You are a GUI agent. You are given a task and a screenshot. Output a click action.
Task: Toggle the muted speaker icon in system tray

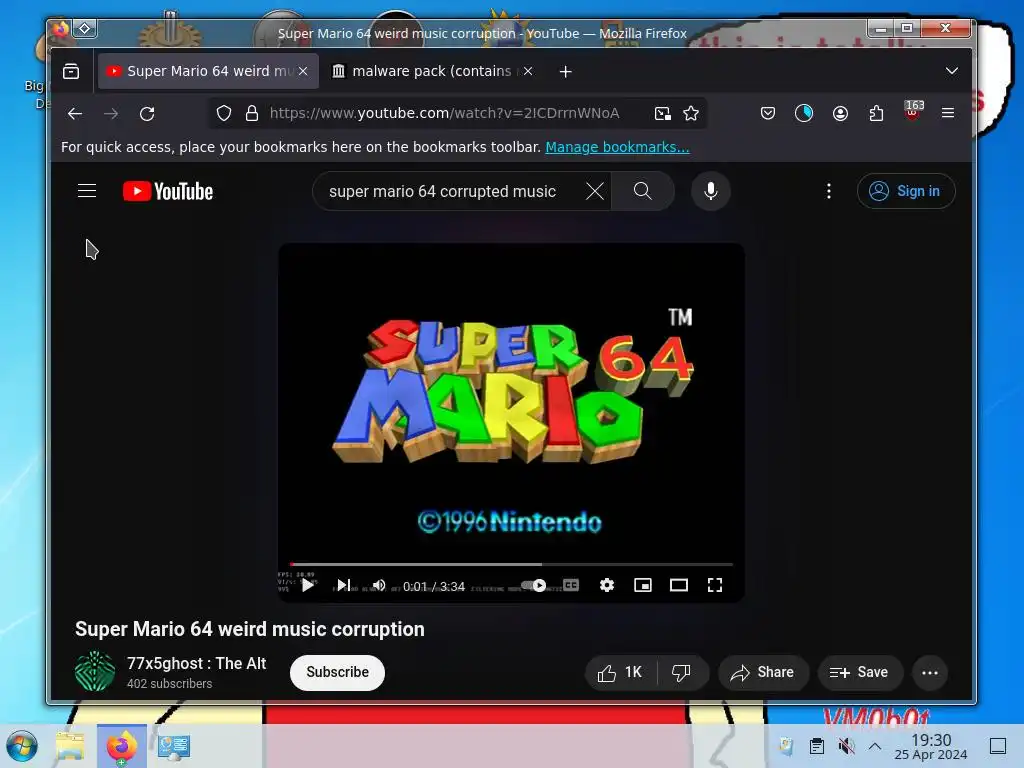pos(846,746)
